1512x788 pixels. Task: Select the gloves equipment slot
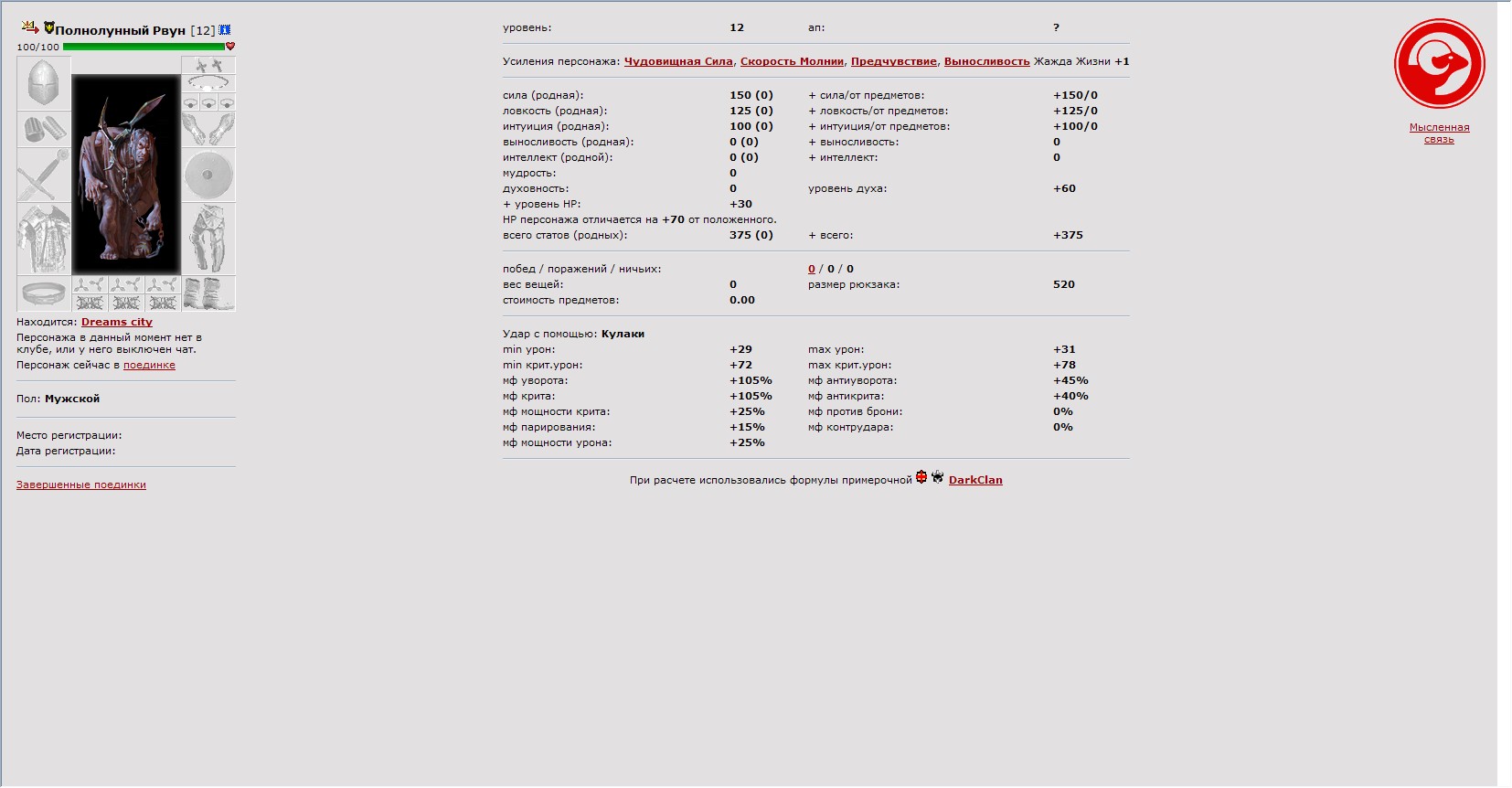point(208,129)
